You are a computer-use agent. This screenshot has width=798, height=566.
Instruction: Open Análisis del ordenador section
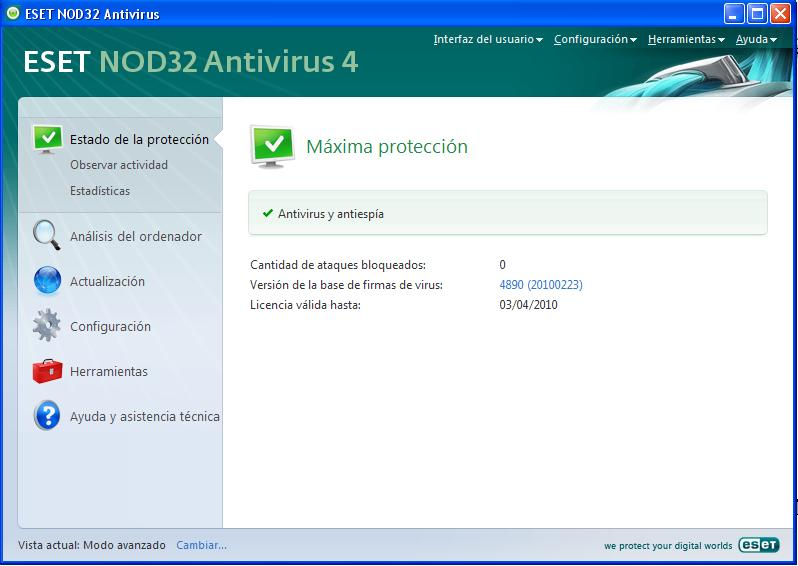(135, 237)
